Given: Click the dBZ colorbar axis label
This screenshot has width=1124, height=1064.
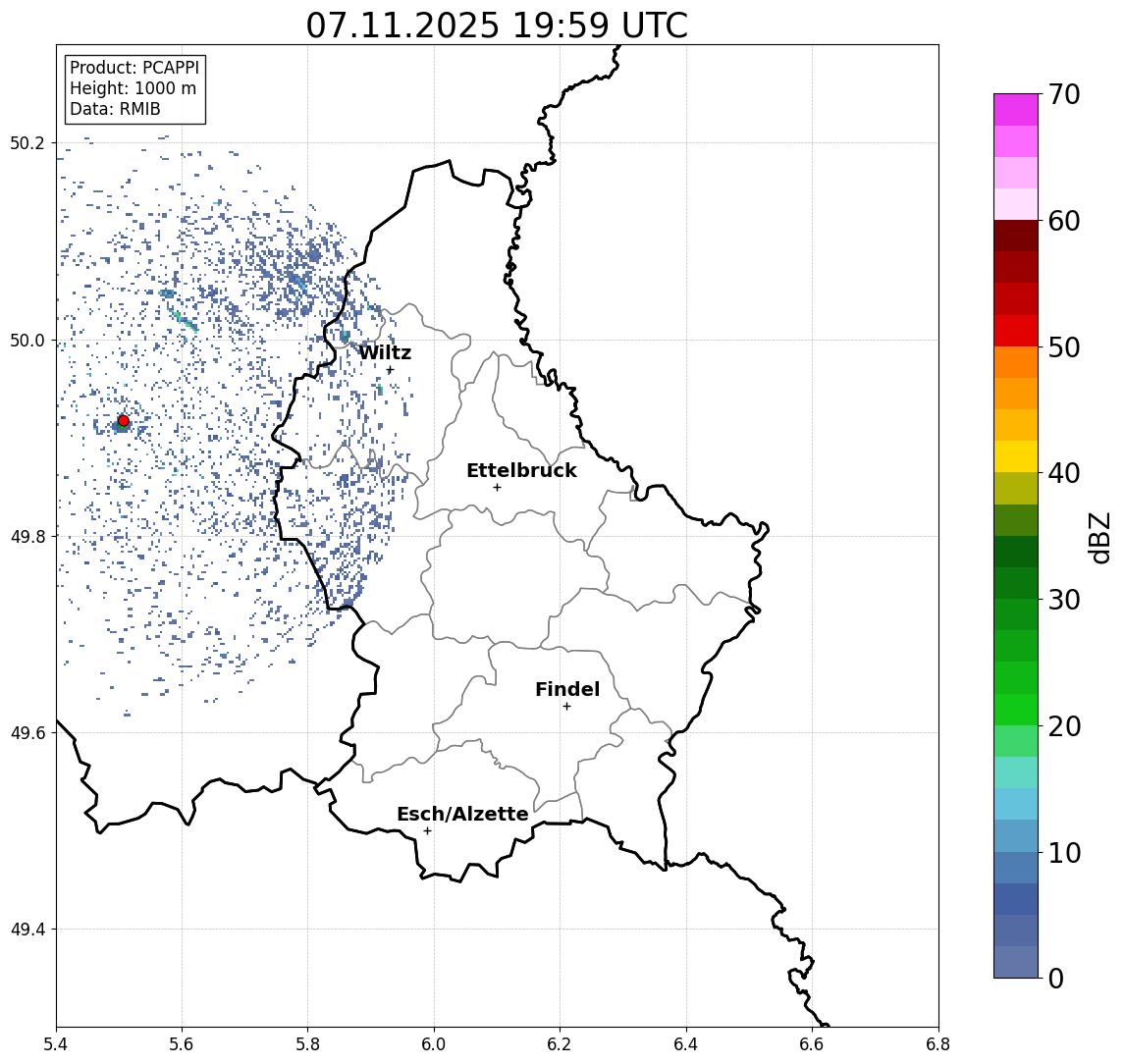Looking at the screenshot, I should click(1099, 538).
